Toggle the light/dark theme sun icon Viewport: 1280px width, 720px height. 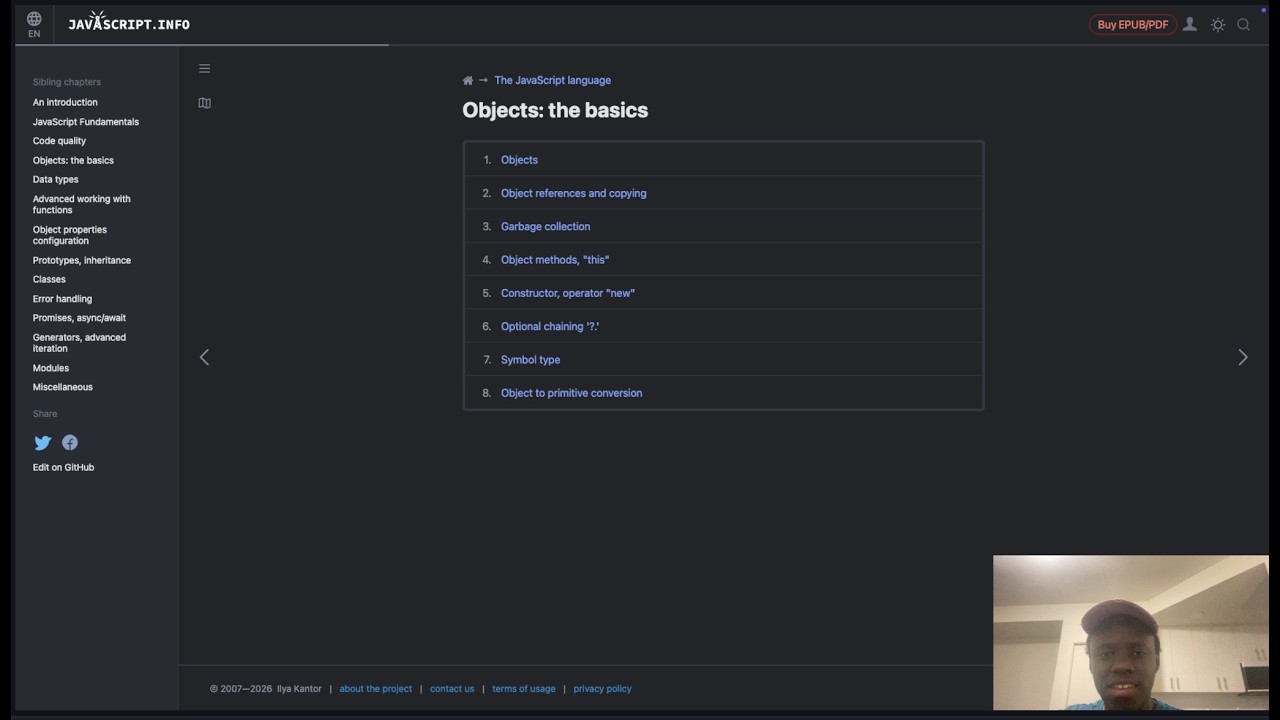pyautogui.click(x=1218, y=25)
